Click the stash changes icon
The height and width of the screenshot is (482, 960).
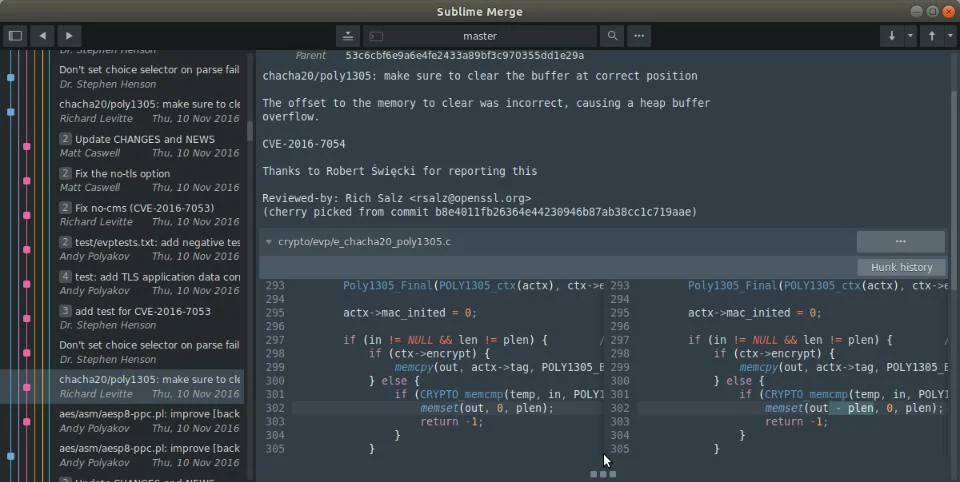point(348,36)
